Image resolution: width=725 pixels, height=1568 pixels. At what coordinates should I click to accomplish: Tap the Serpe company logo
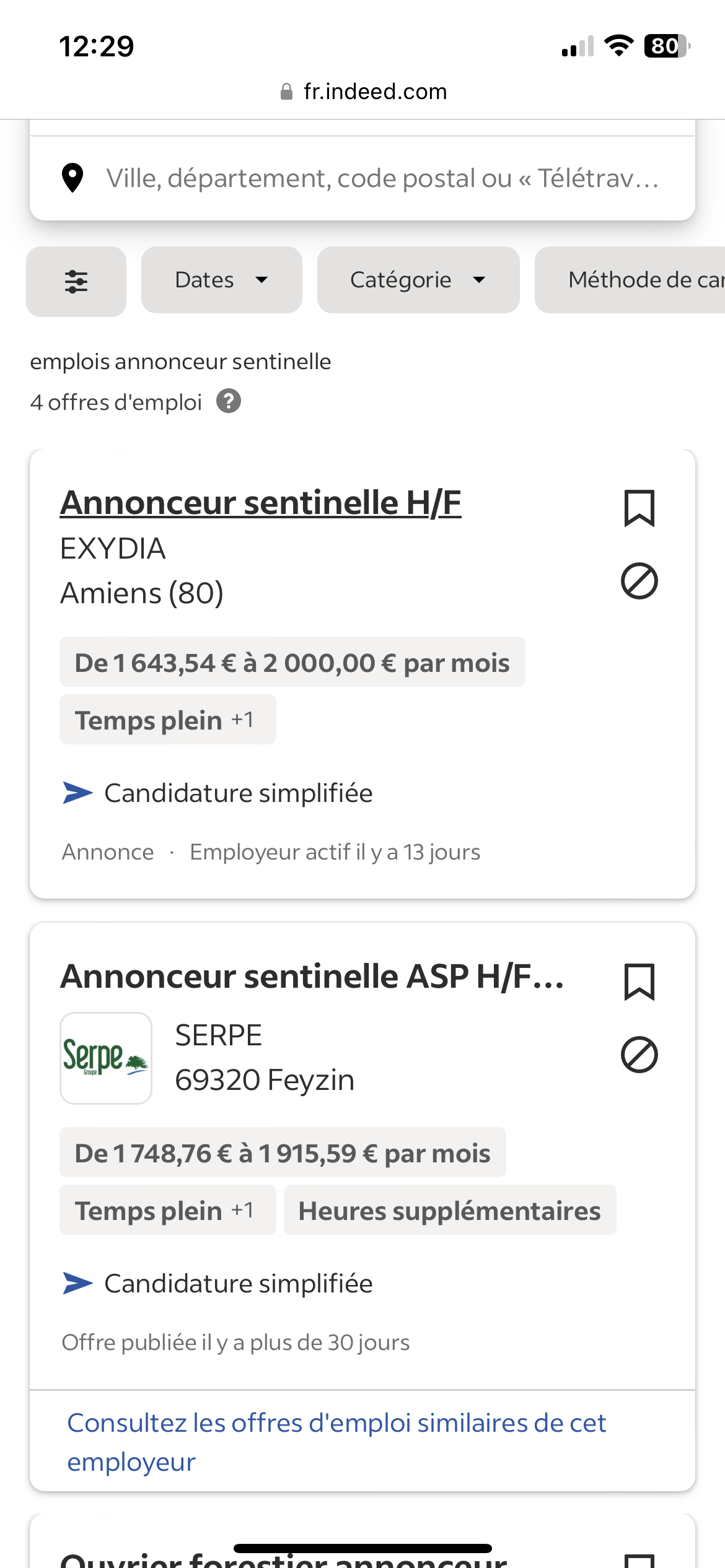coord(106,1058)
